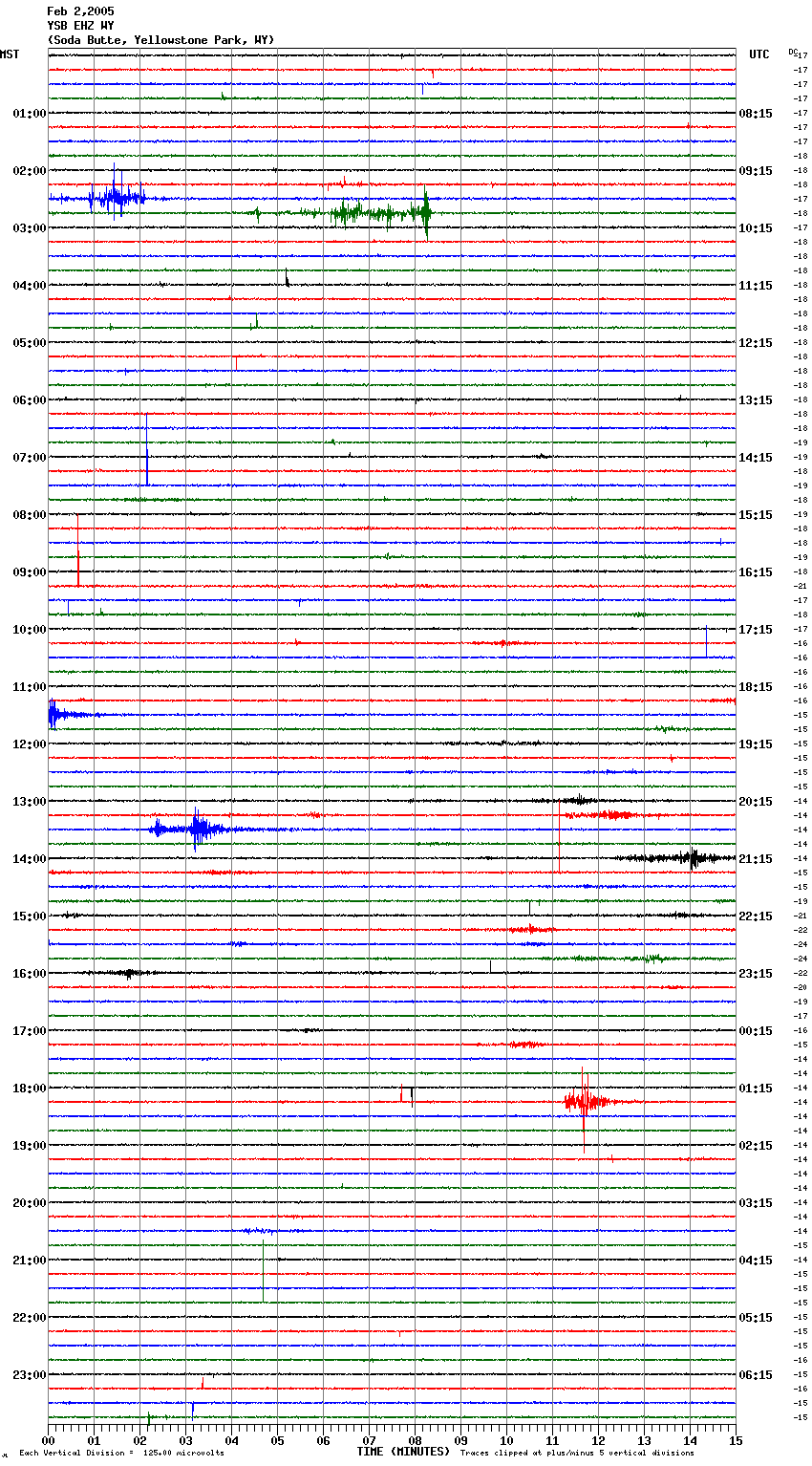Select the 23:00 MST time label
This screenshot has width=812, height=1466.
pyautogui.click(x=29, y=1375)
